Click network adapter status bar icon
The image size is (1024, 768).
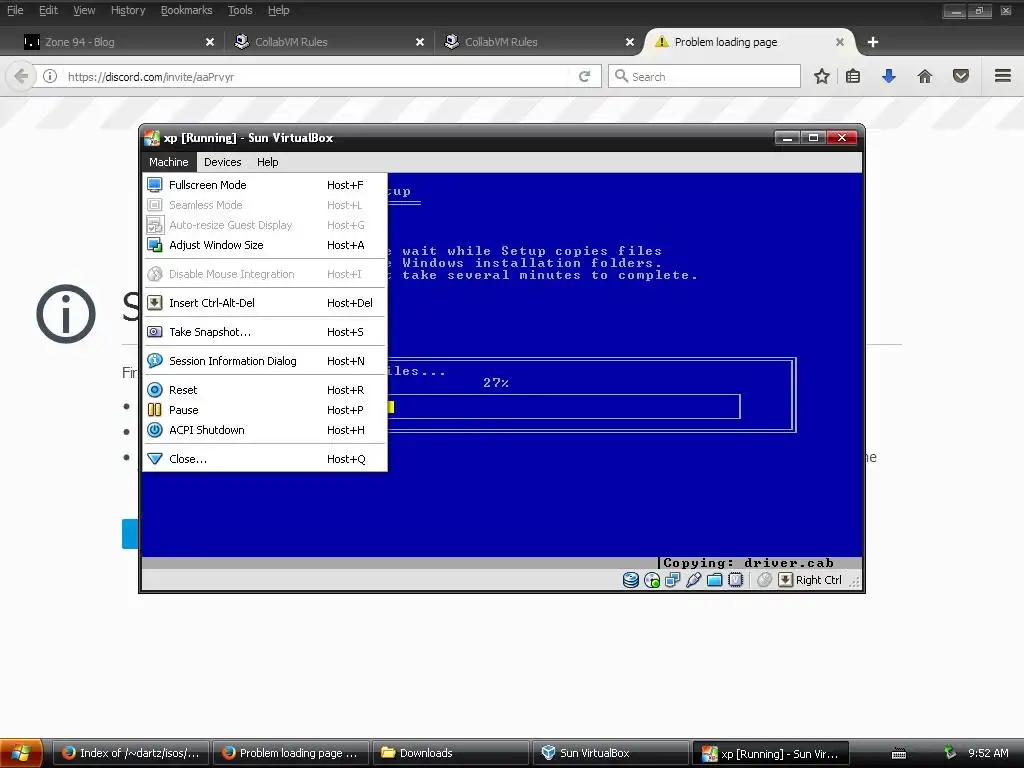pos(673,580)
